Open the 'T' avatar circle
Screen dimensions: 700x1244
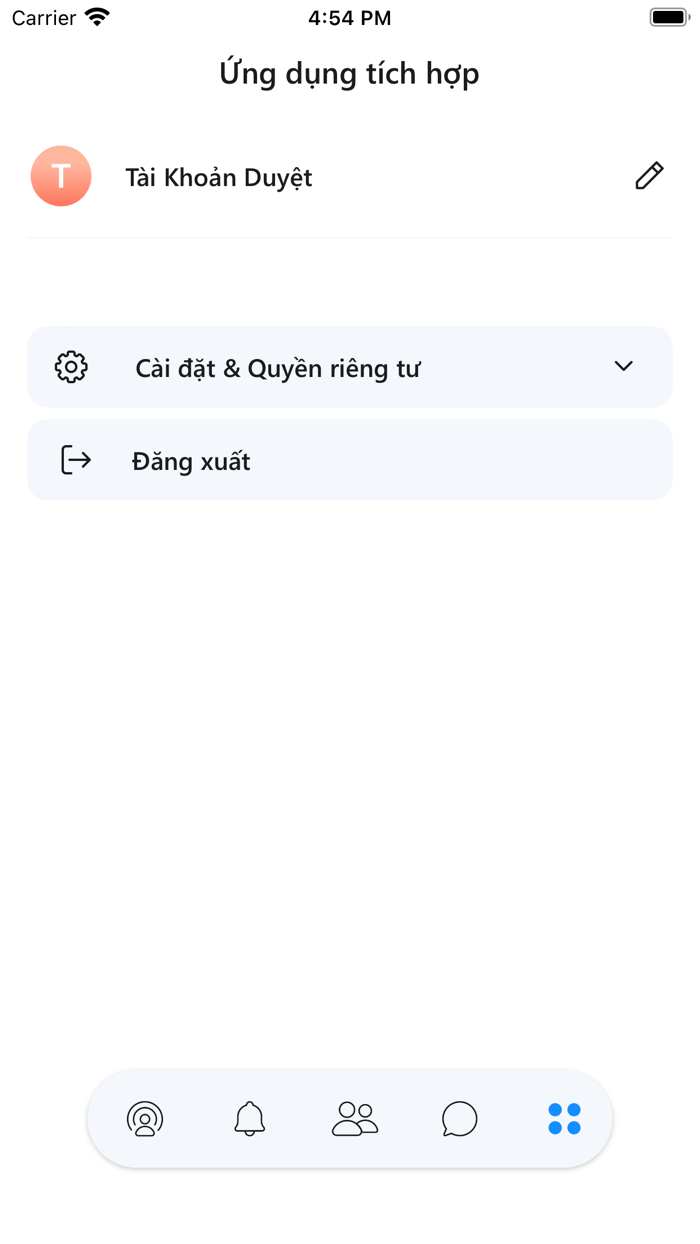pos(60,175)
